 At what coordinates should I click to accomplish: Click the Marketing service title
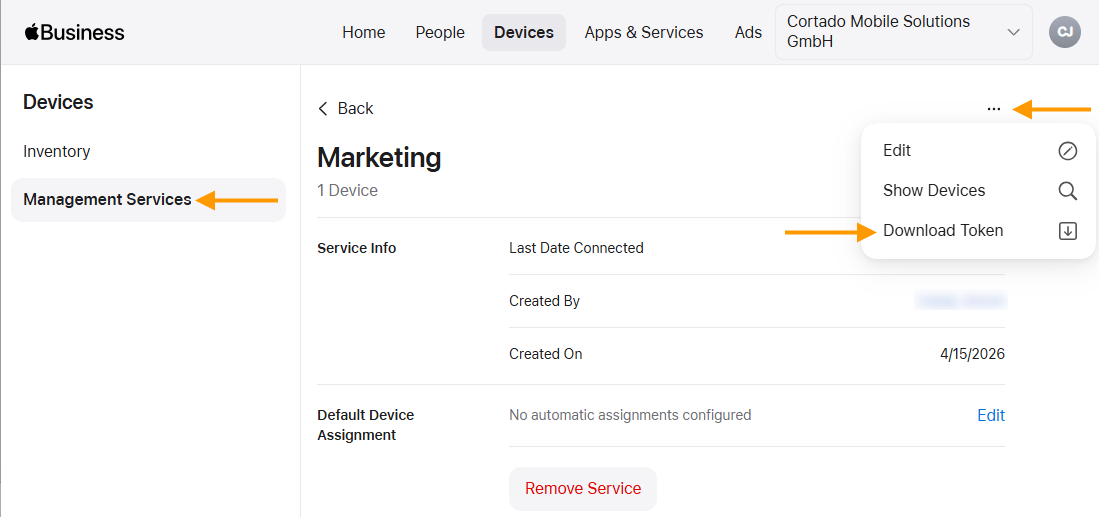click(379, 158)
